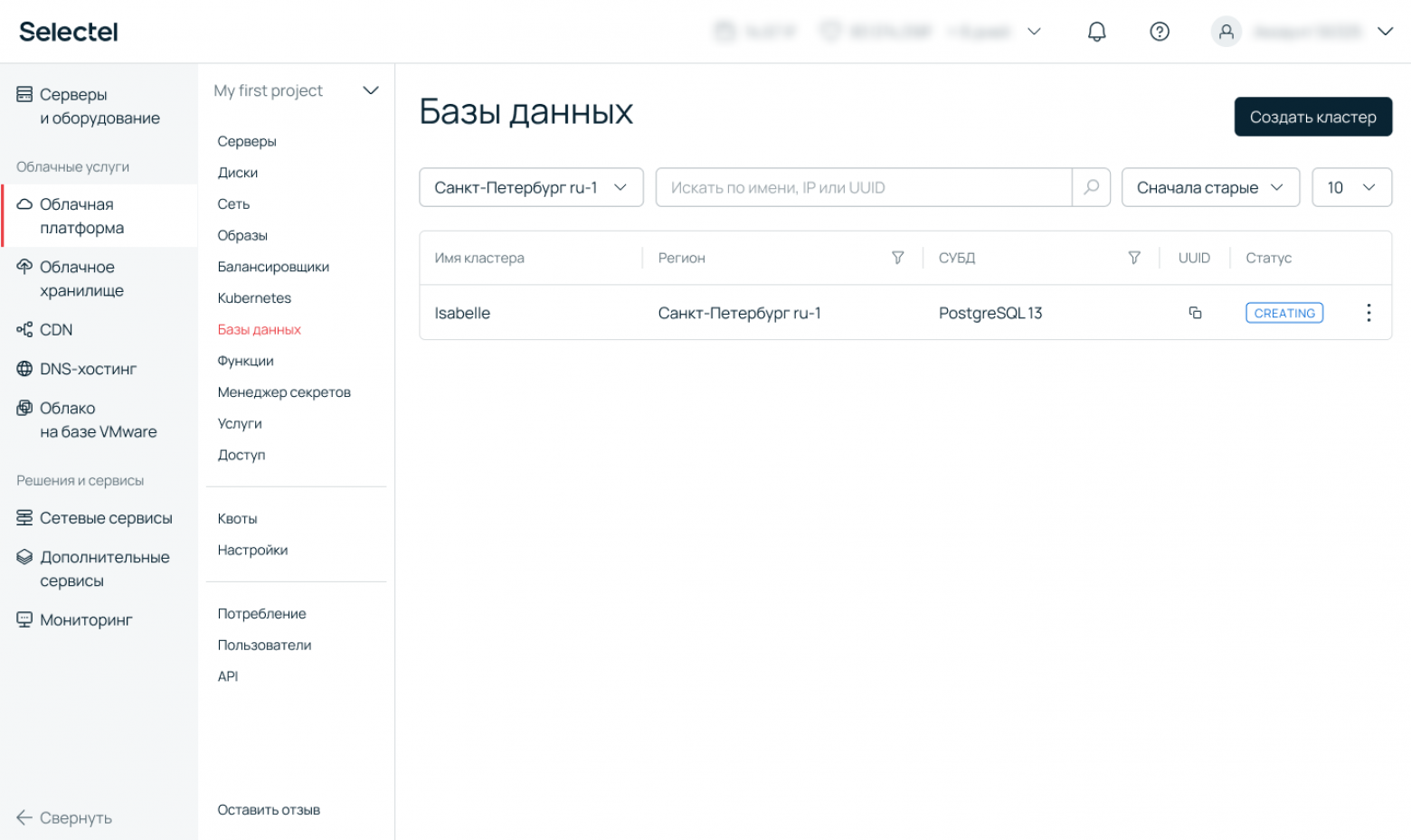Screen dimensions: 1411x840
Task: Go to Kubernetes in project menu
Action: coord(254,297)
